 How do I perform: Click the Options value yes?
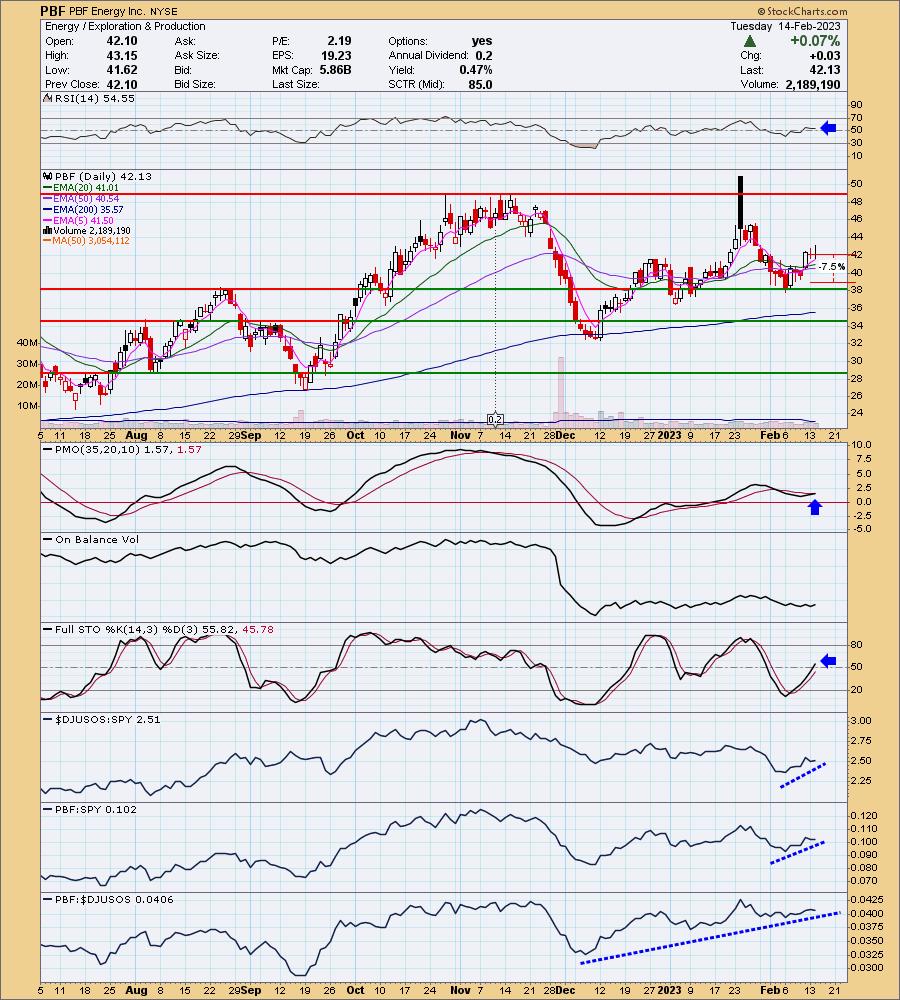(x=482, y=41)
